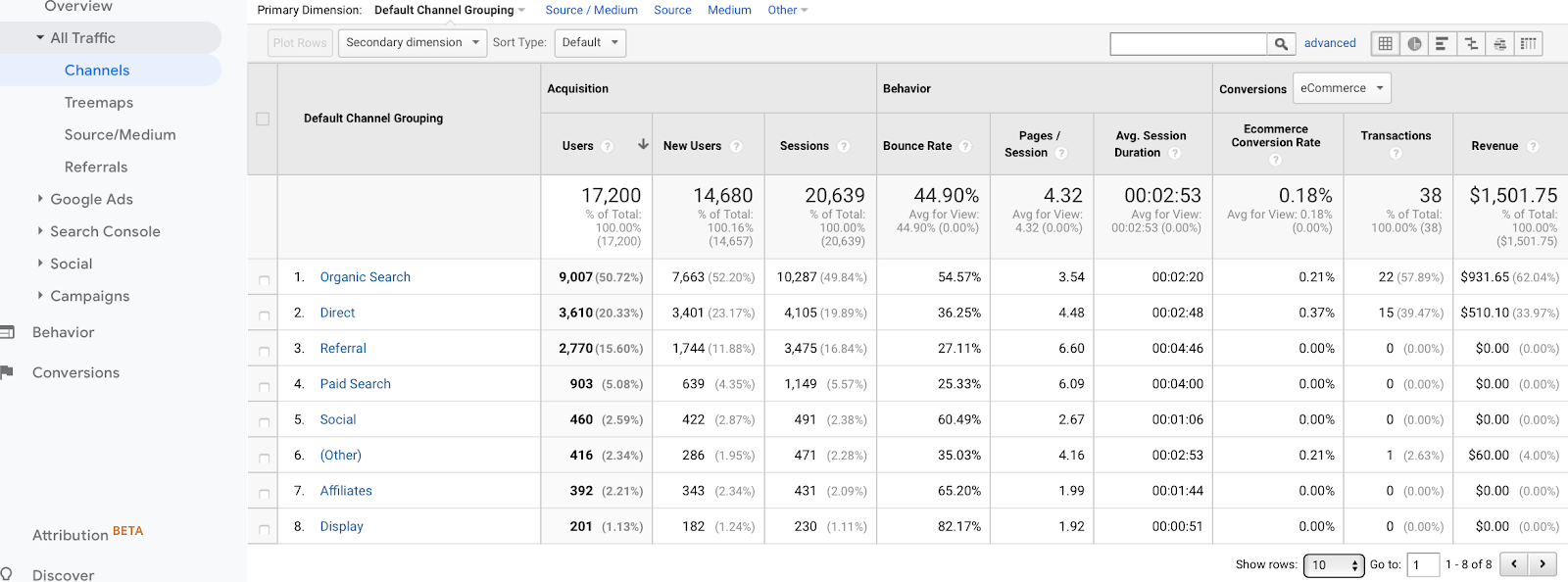Click the sort arrow in the Users column

[x=643, y=144]
